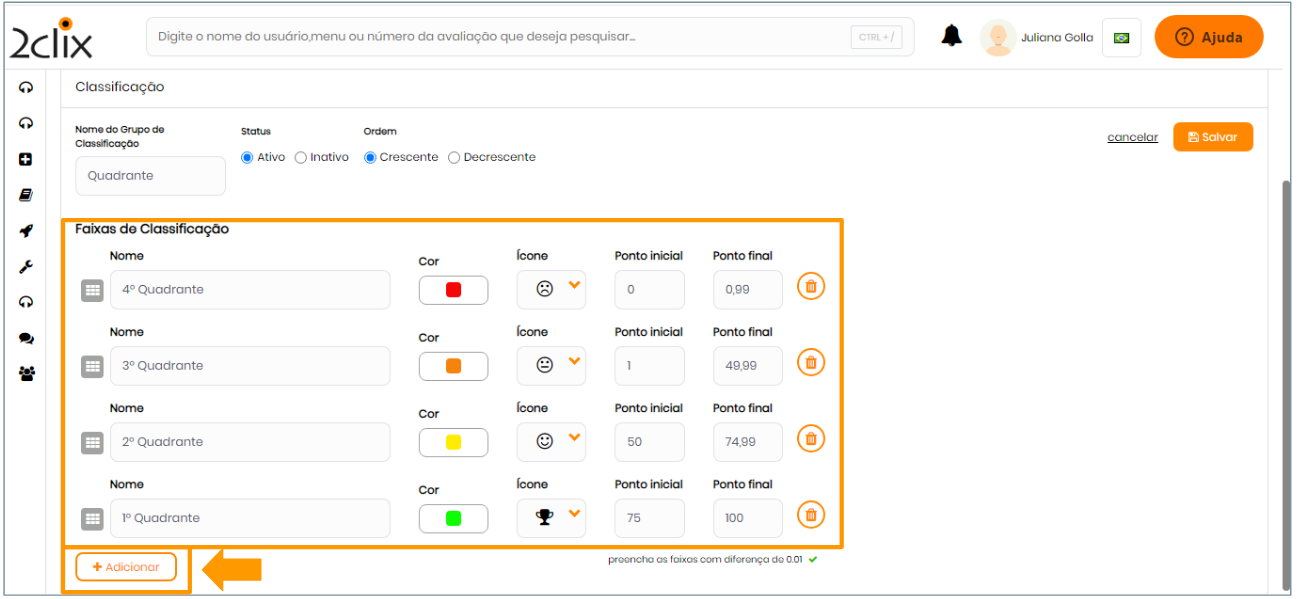Click the drag handle of 3º Quadrante row
This screenshot has width=1298, height=599.
coord(92,366)
